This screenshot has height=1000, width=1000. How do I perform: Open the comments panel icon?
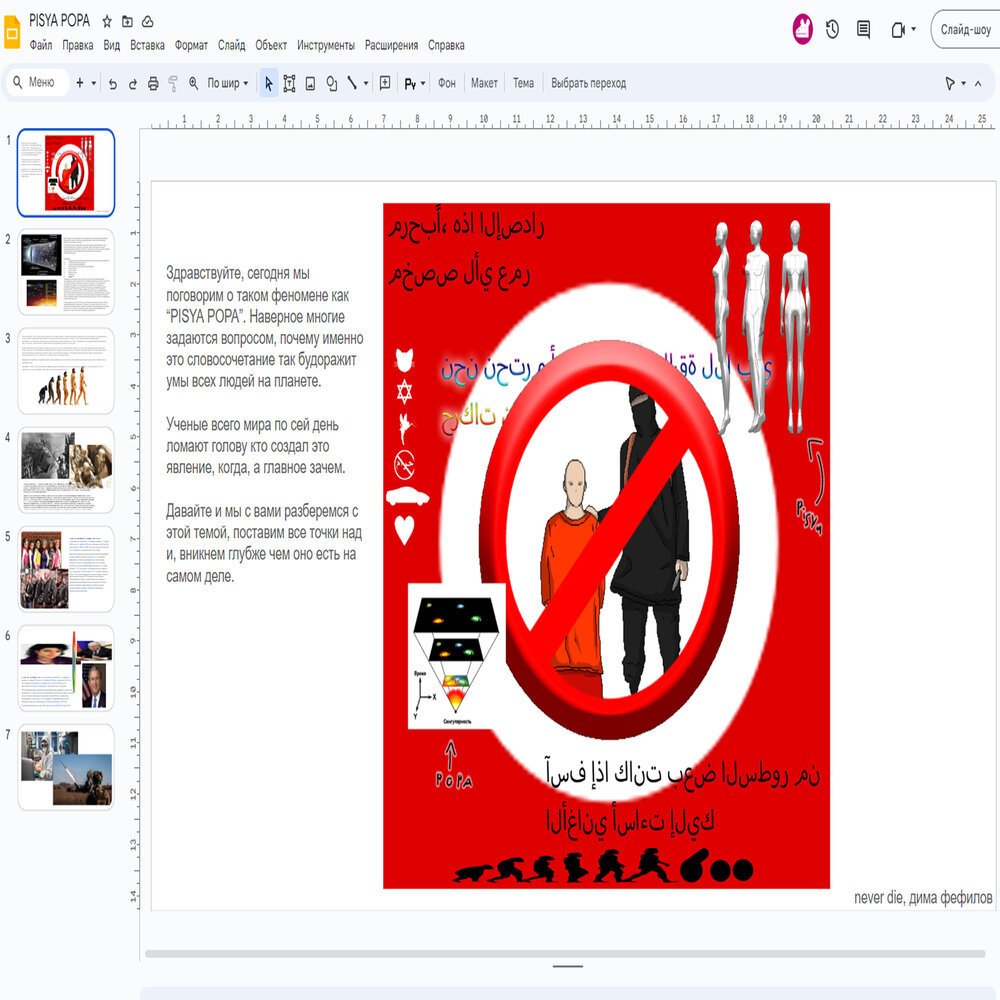[863, 30]
